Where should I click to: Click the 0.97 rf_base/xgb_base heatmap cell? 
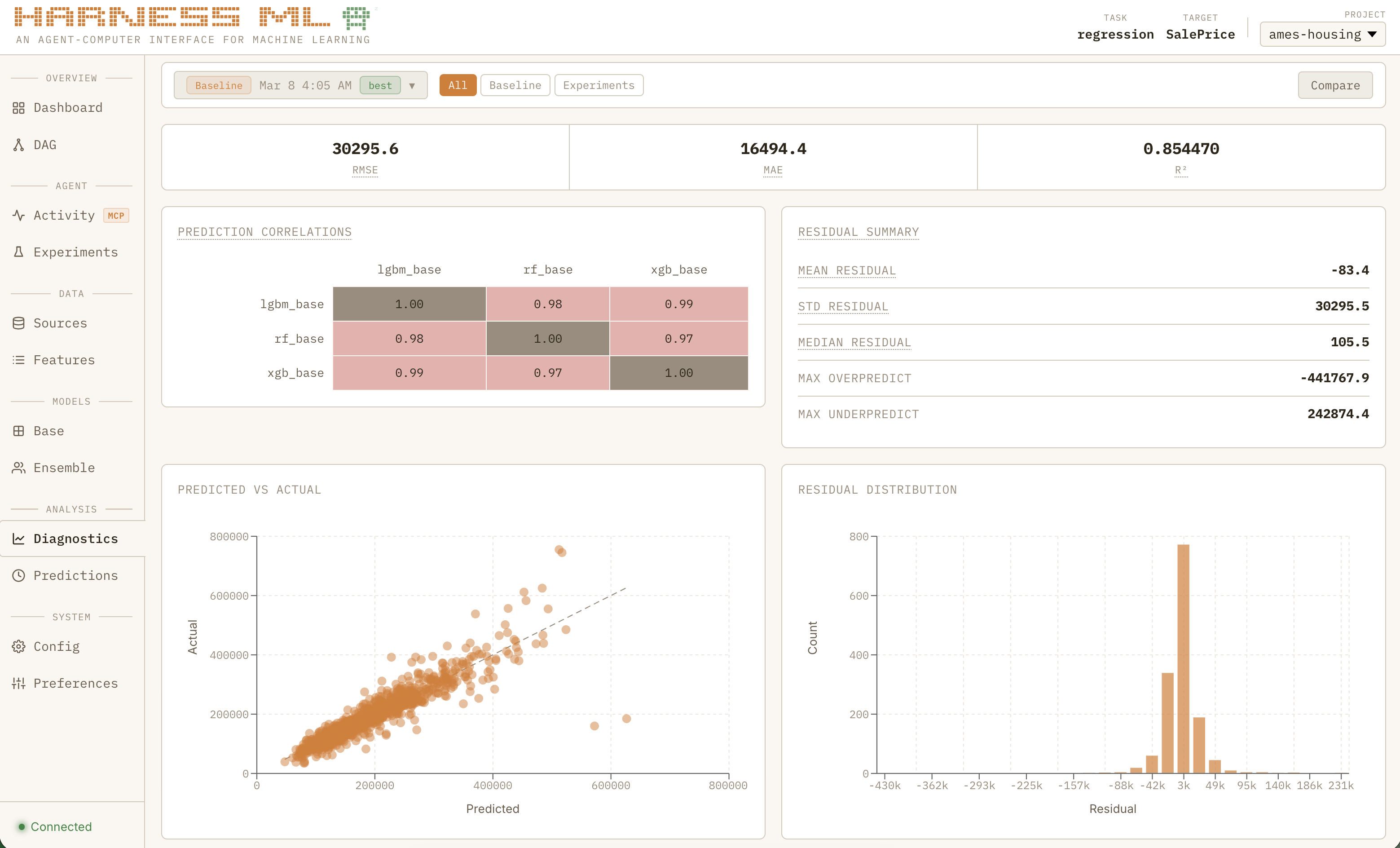tap(678, 339)
